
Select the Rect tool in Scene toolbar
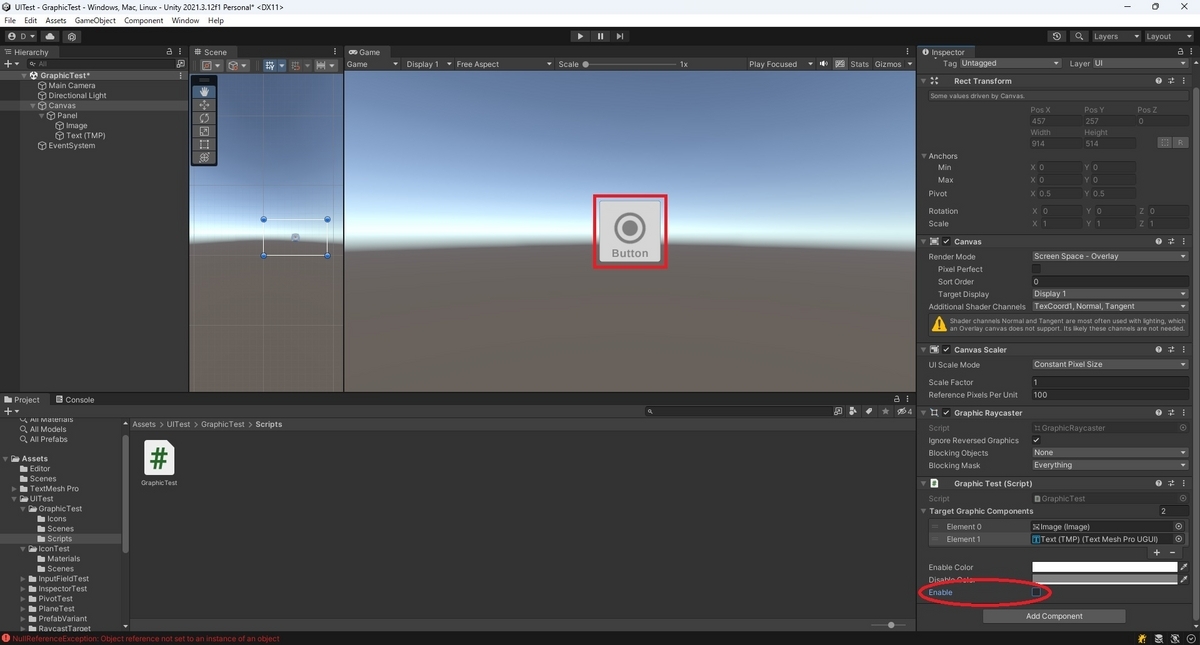(x=204, y=144)
